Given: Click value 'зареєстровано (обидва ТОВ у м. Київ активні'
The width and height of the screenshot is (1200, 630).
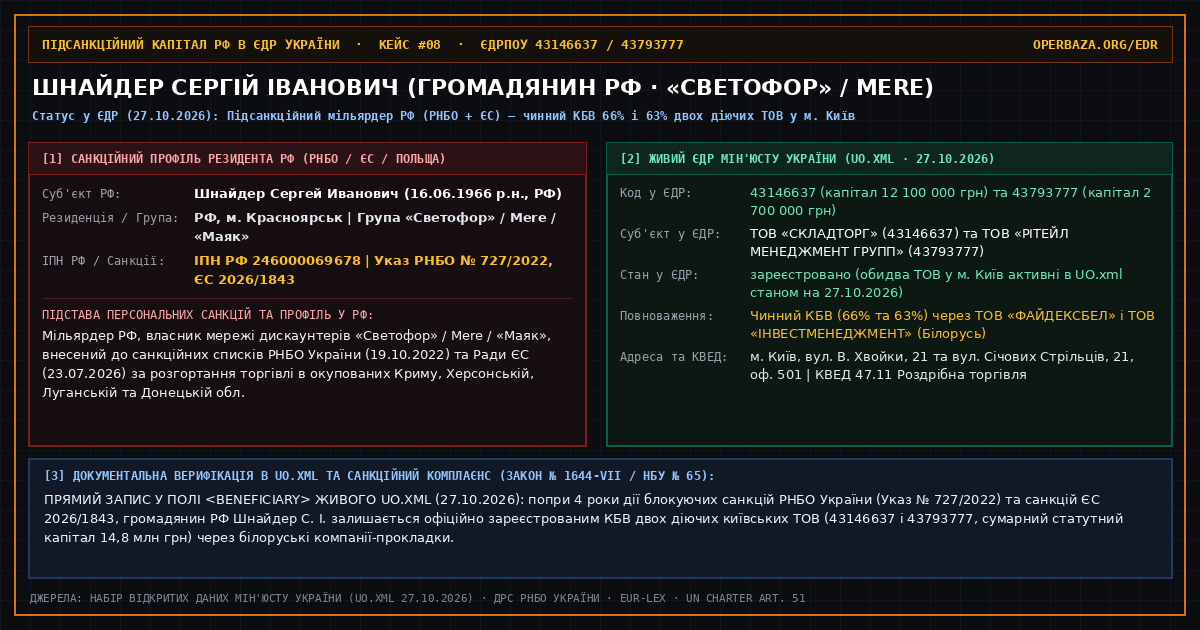Looking at the screenshot, I should 936,284.
